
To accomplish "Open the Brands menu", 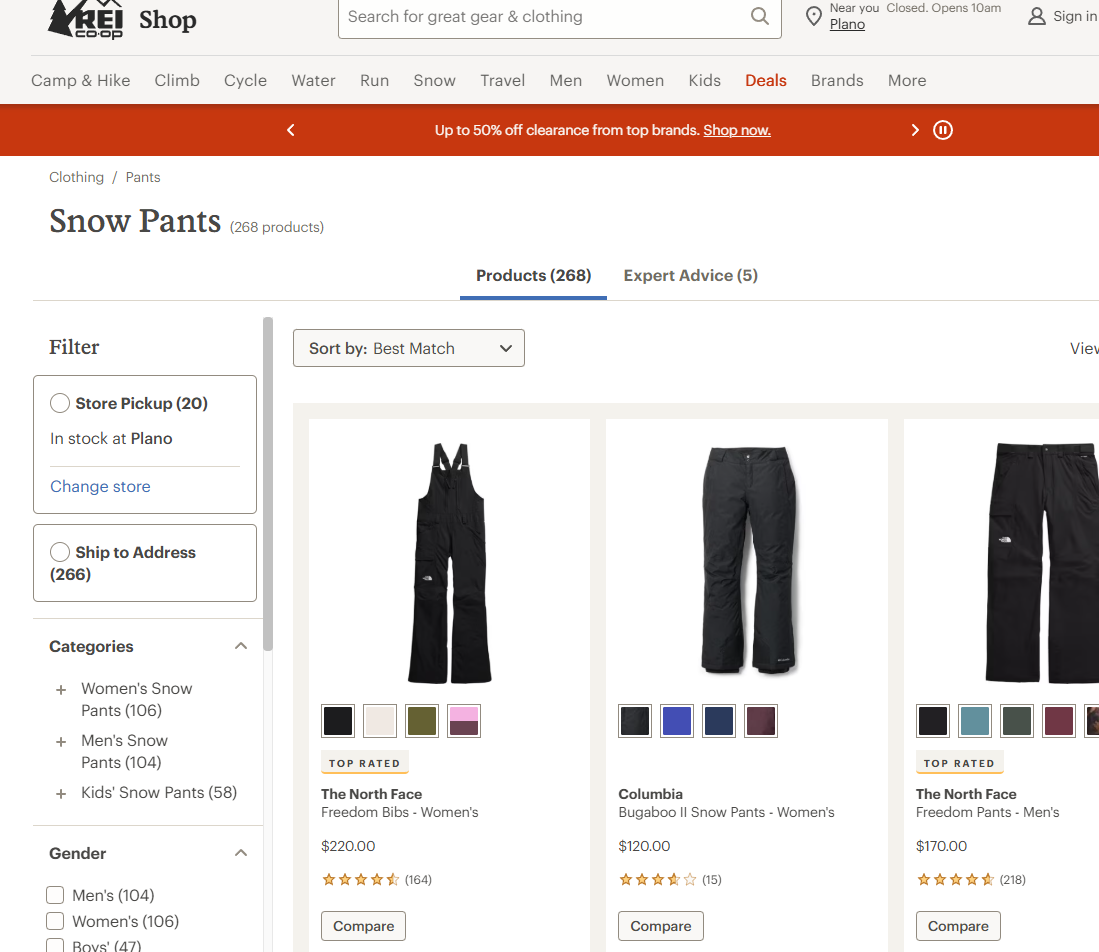I will pos(837,81).
